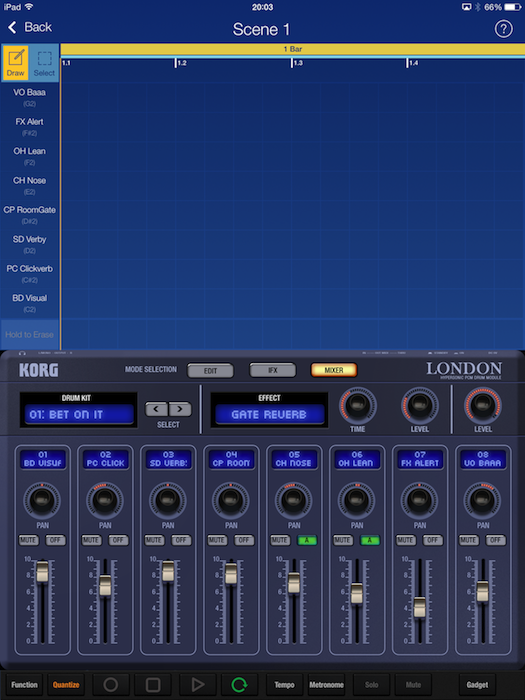Open the help question mark icon
The width and height of the screenshot is (525, 700).
(x=503, y=29)
